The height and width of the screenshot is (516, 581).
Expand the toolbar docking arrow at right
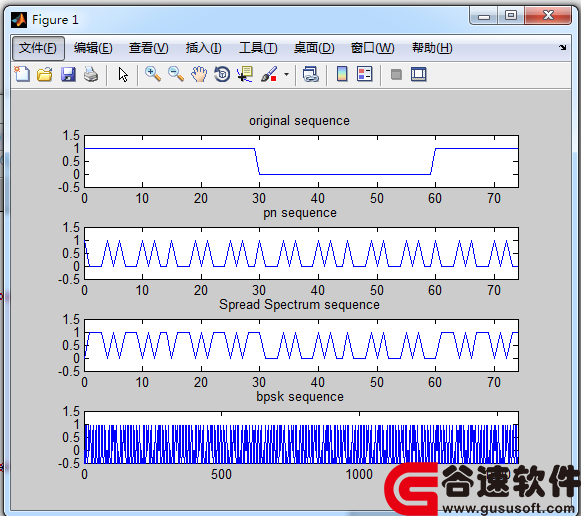pos(563,47)
